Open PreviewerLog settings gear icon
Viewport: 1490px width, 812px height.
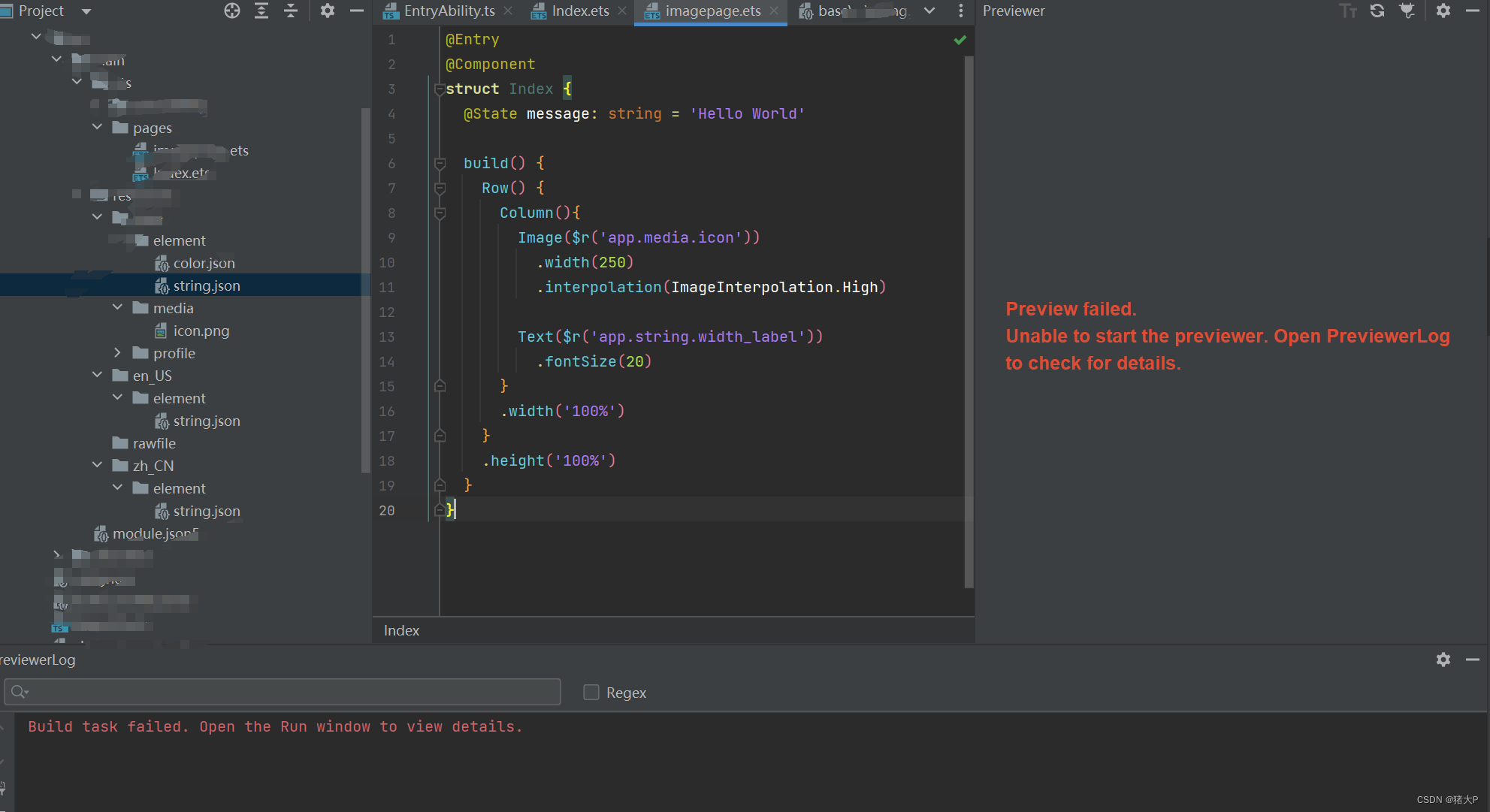[1443, 660]
